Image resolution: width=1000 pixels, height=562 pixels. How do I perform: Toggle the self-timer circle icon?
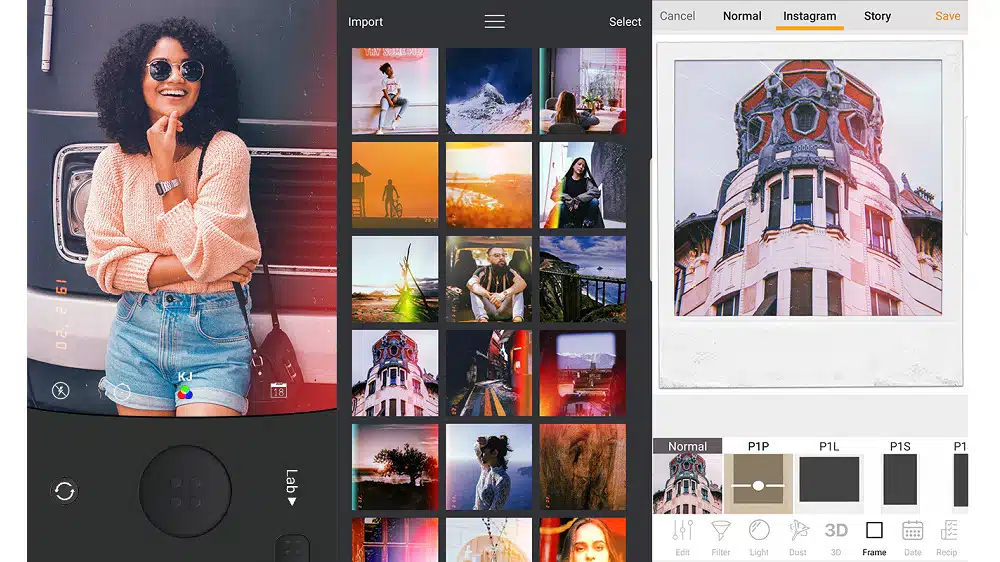coord(121,392)
